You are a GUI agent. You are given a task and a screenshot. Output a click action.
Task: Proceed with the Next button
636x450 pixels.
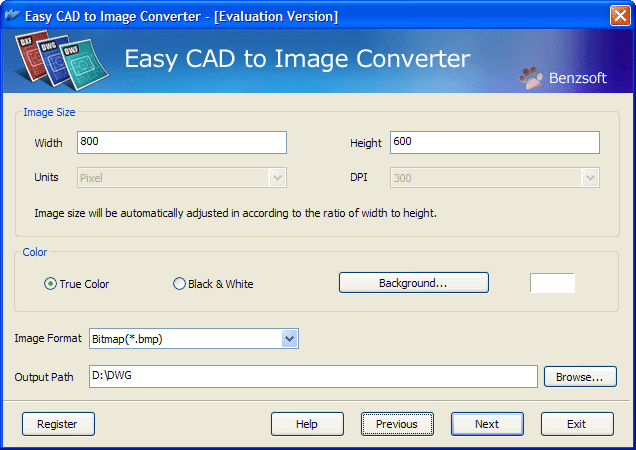click(487, 424)
